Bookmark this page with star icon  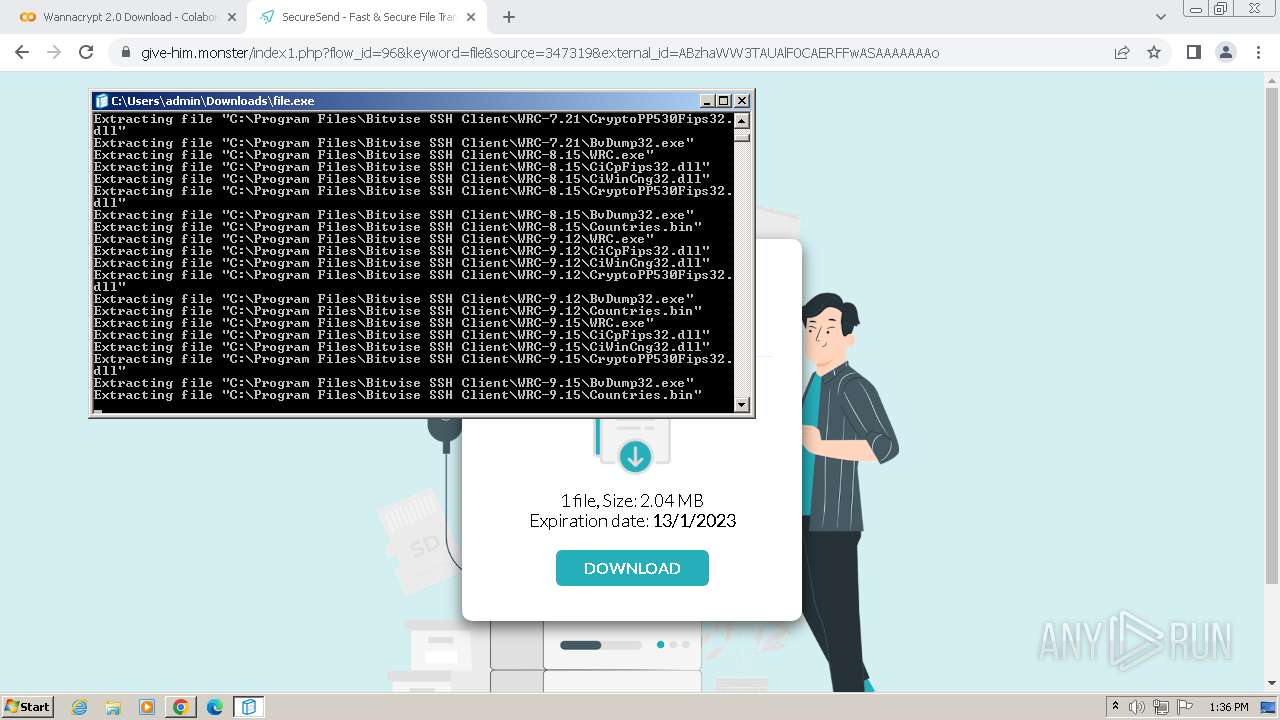1154,52
